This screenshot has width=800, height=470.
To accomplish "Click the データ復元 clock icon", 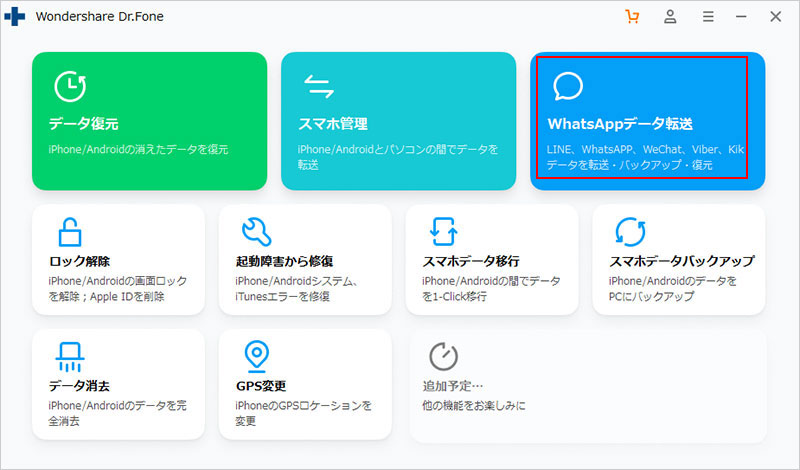I will 70,86.
